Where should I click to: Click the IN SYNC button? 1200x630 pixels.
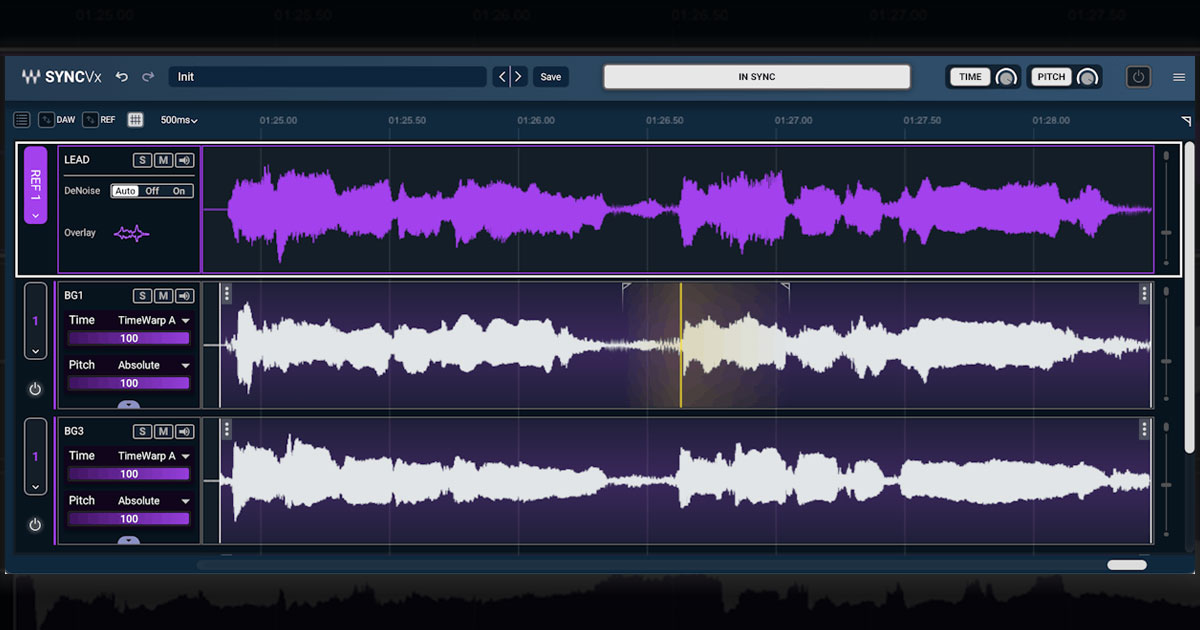(x=756, y=77)
